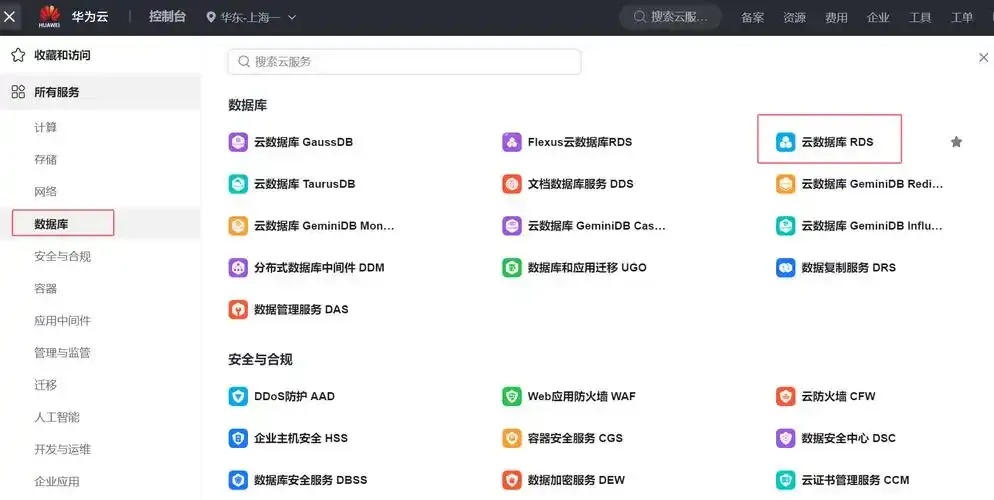Select 安全与合规 category in sidebar
The image size is (994, 500).
coord(63,256)
